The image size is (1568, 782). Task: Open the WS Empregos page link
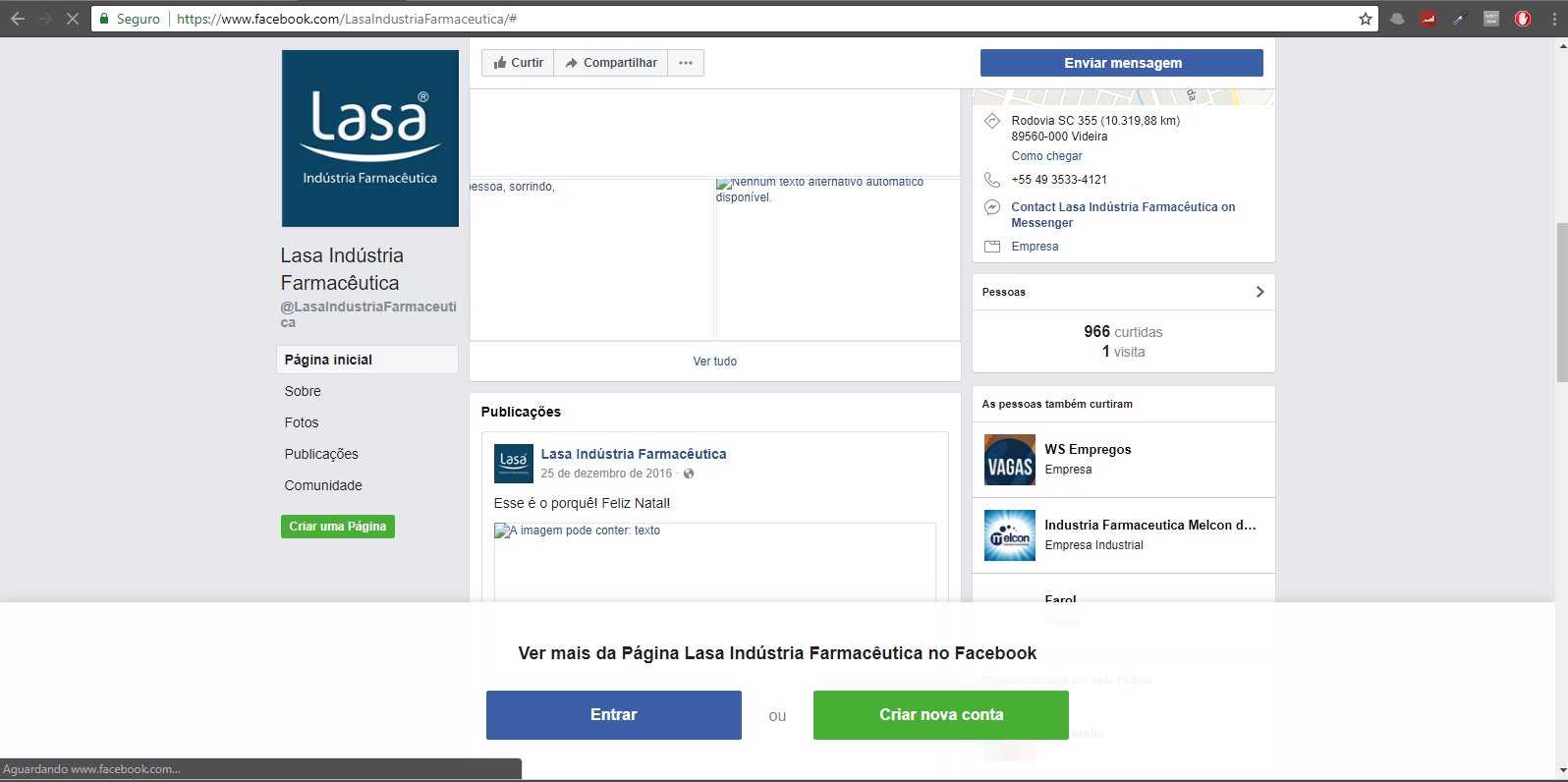(x=1088, y=449)
